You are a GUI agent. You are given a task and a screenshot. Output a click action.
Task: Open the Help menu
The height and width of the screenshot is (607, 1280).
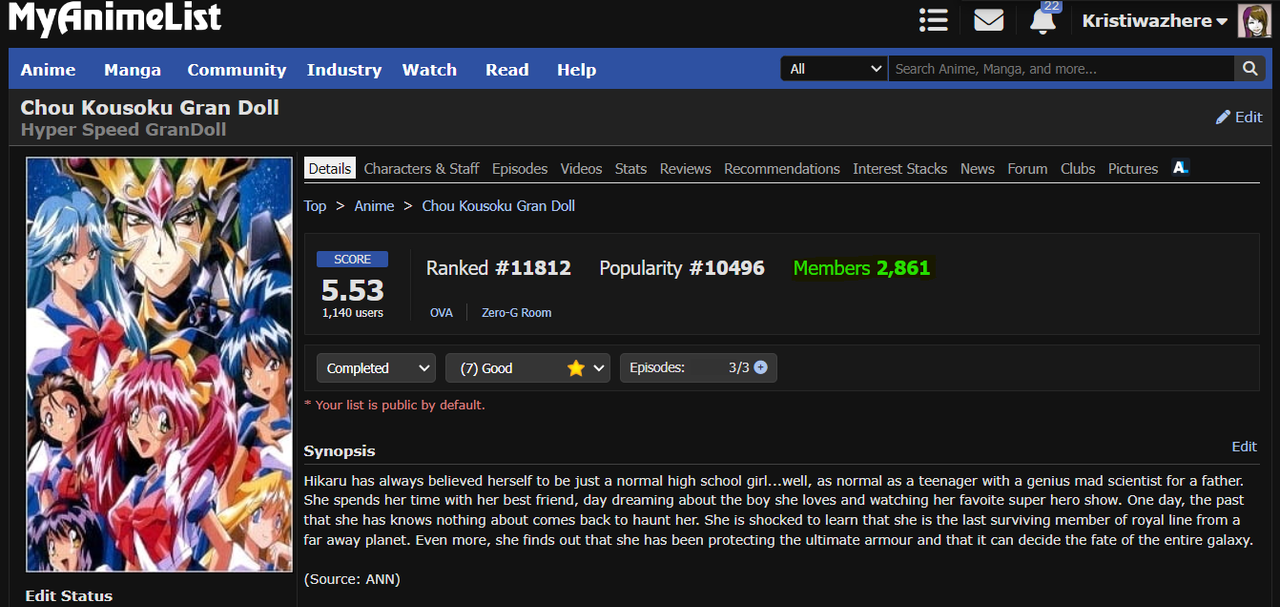tap(576, 69)
